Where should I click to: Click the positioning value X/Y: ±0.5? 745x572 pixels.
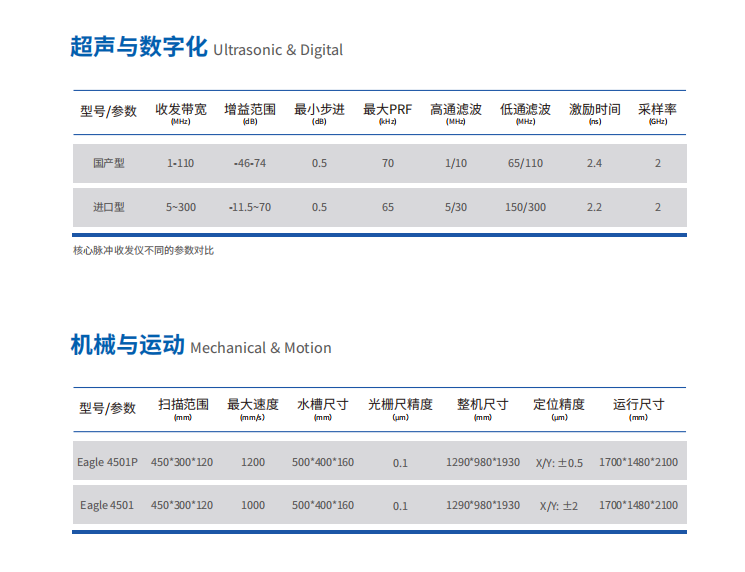click(559, 463)
